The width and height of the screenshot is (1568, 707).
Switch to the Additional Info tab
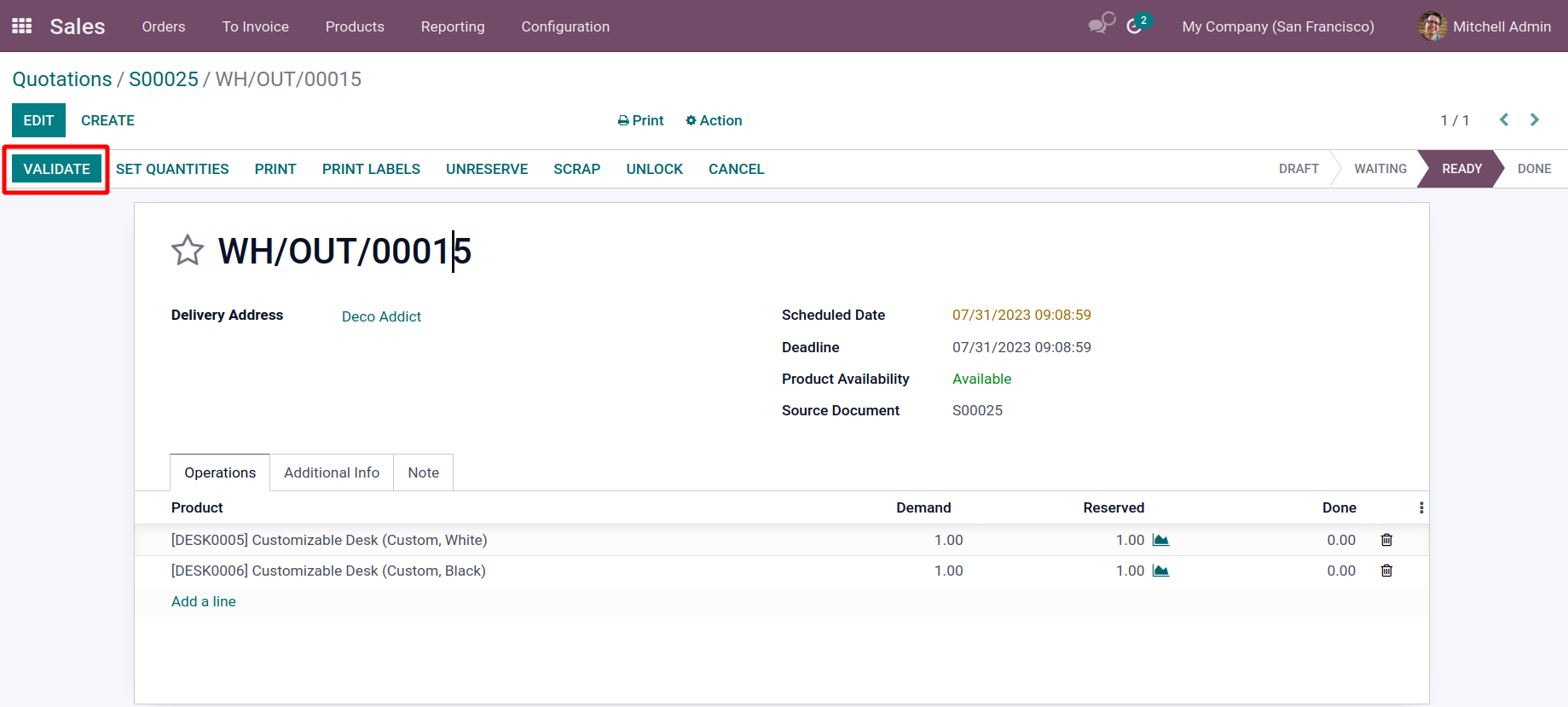point(332,472)
